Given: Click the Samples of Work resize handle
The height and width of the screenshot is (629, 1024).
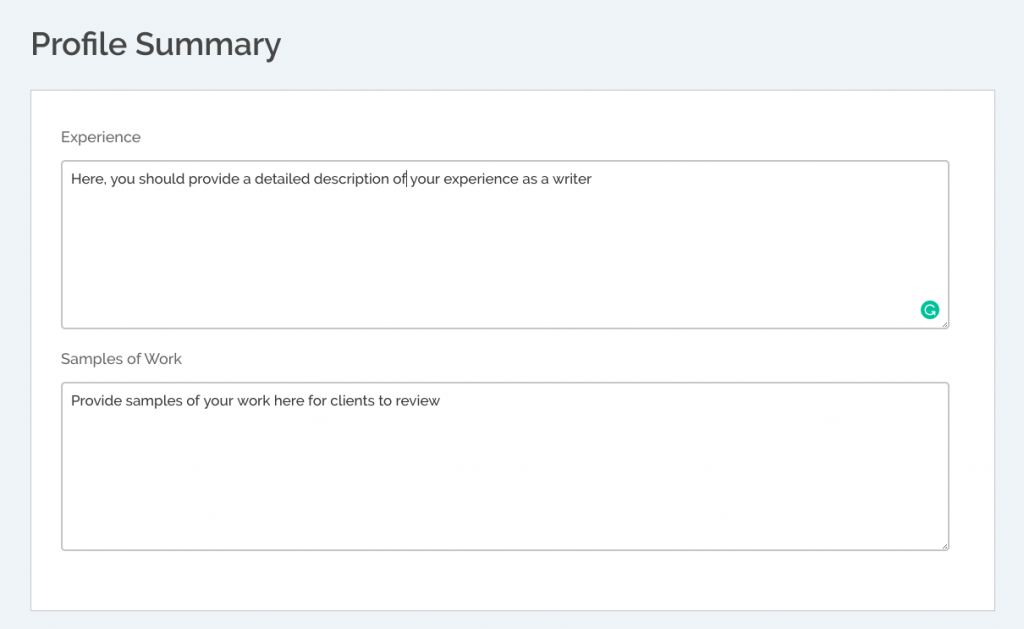Looking at the screenshot, I should pyautogui.click(x=944, y=546).
